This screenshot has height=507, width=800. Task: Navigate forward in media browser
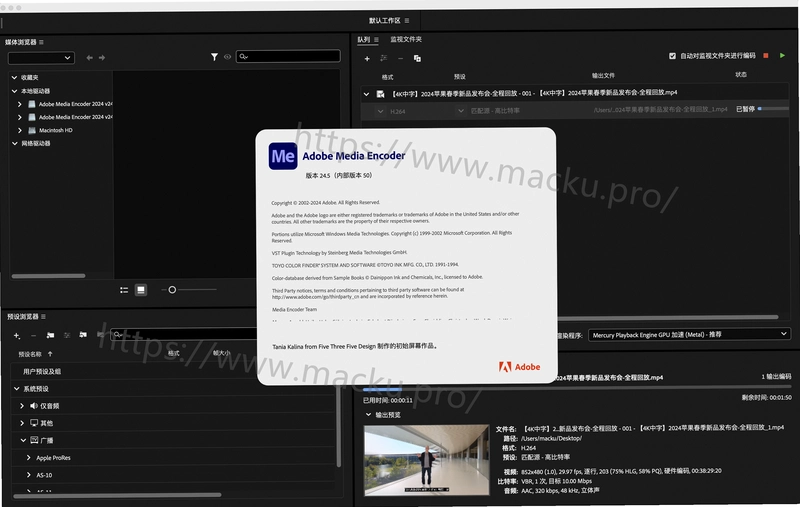[x=102, y=58]
